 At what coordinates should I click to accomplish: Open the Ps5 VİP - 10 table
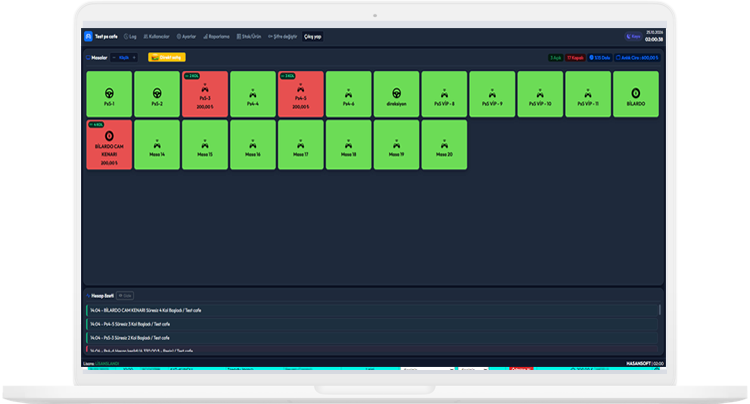click(540, 94)
